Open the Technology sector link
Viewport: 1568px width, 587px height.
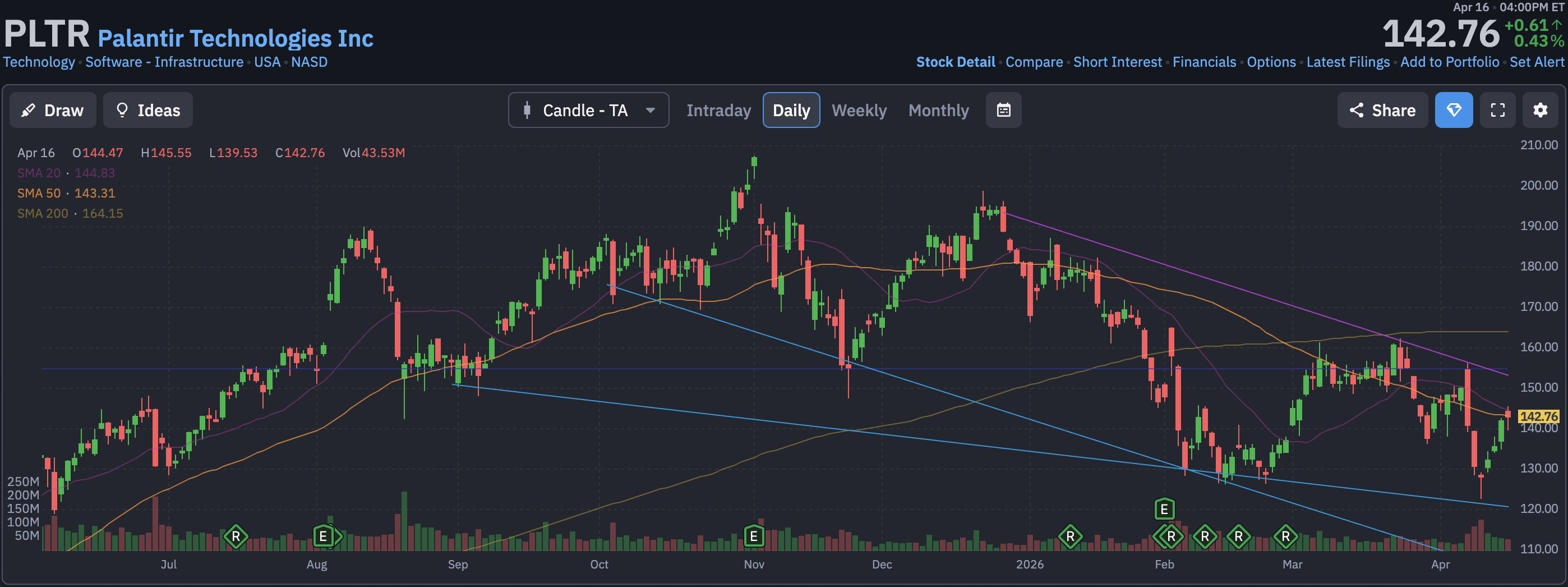tap(39, 62)
